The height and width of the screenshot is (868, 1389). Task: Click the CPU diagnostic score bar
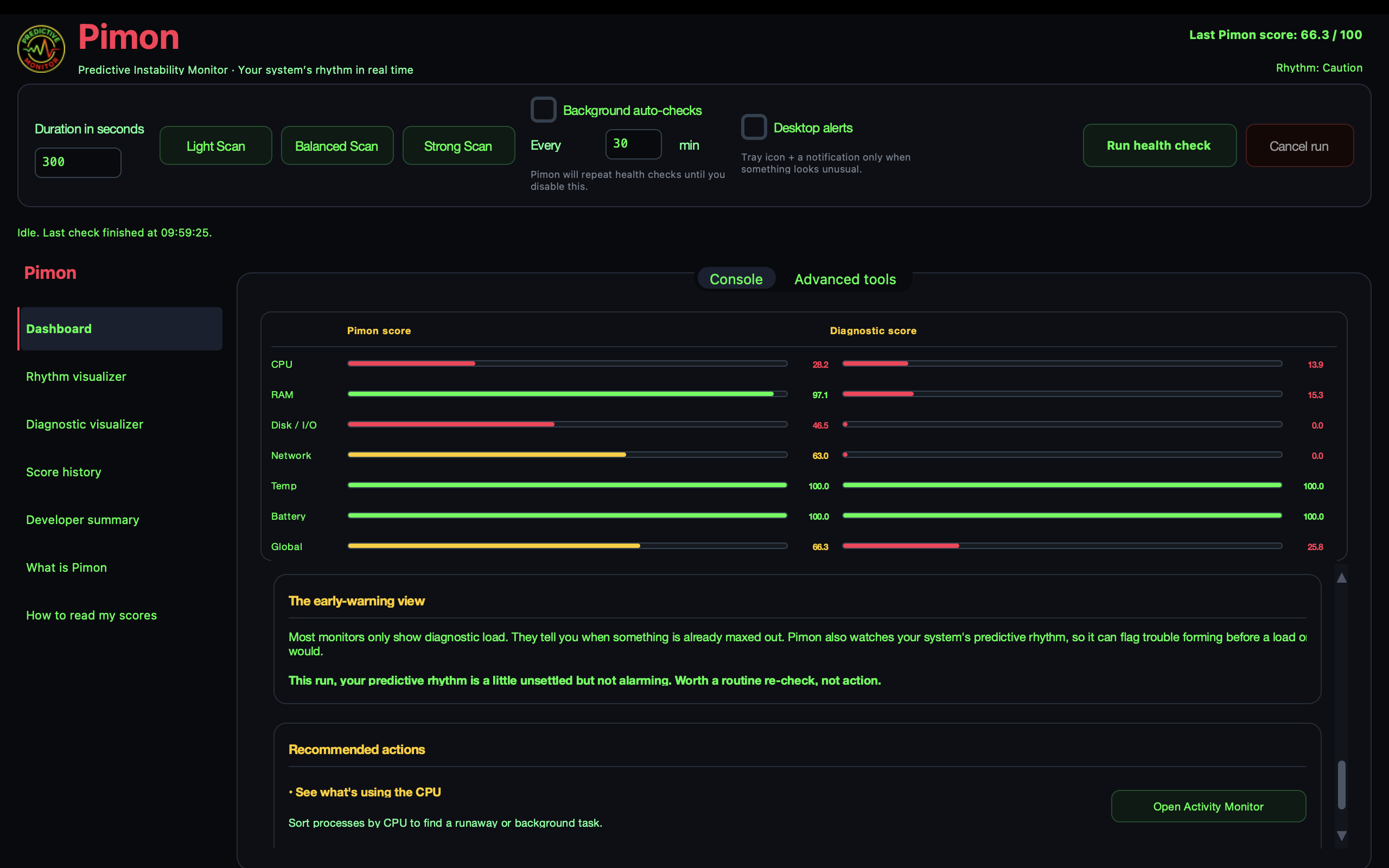pos(1062,363)
